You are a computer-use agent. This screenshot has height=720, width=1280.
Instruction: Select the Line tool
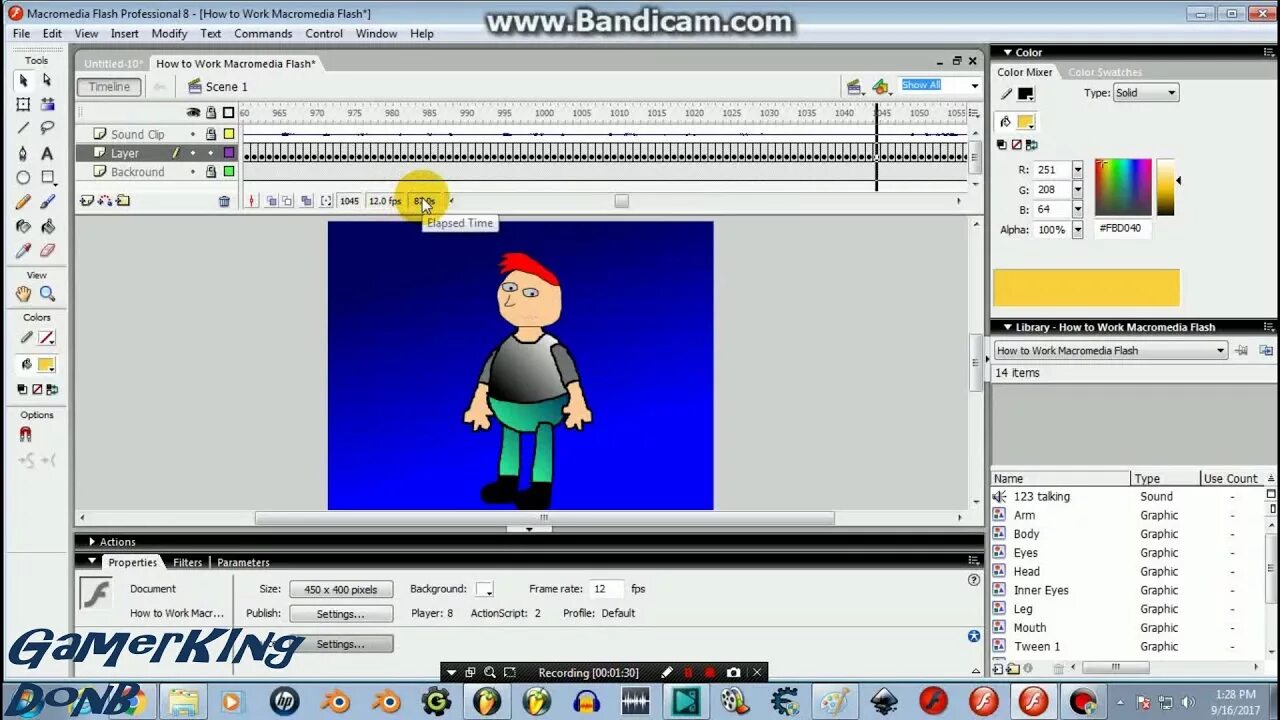click(23, 128)
